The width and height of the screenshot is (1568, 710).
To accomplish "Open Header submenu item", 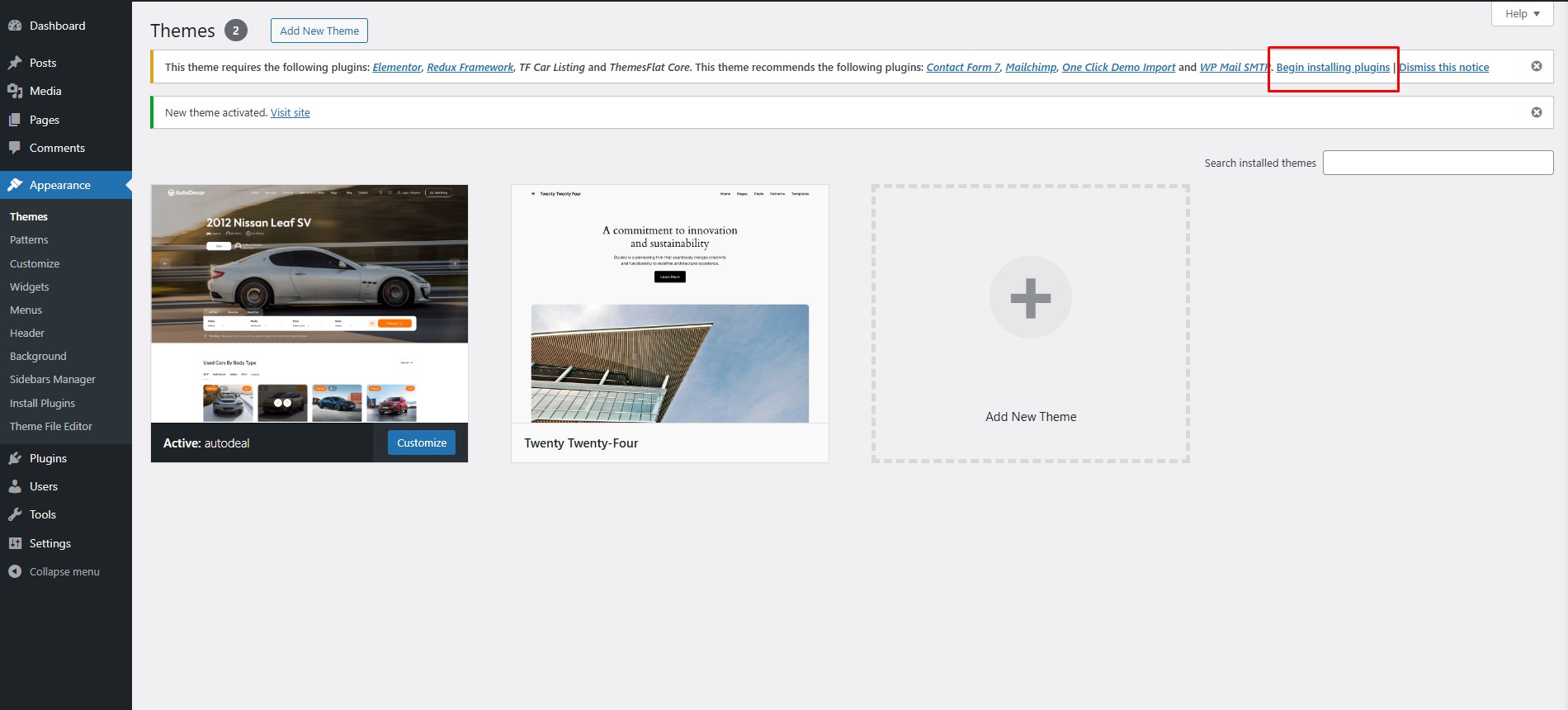I will point(27,333).
